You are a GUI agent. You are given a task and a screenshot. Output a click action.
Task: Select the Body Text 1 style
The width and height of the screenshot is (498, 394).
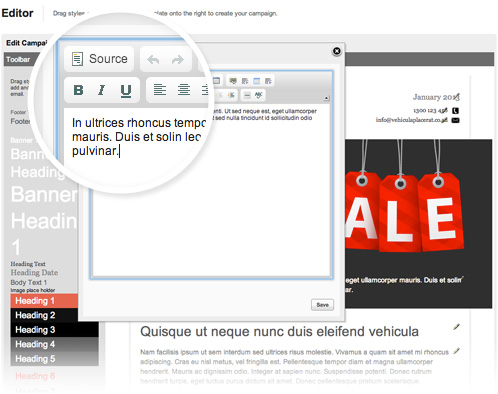[29, 282]
